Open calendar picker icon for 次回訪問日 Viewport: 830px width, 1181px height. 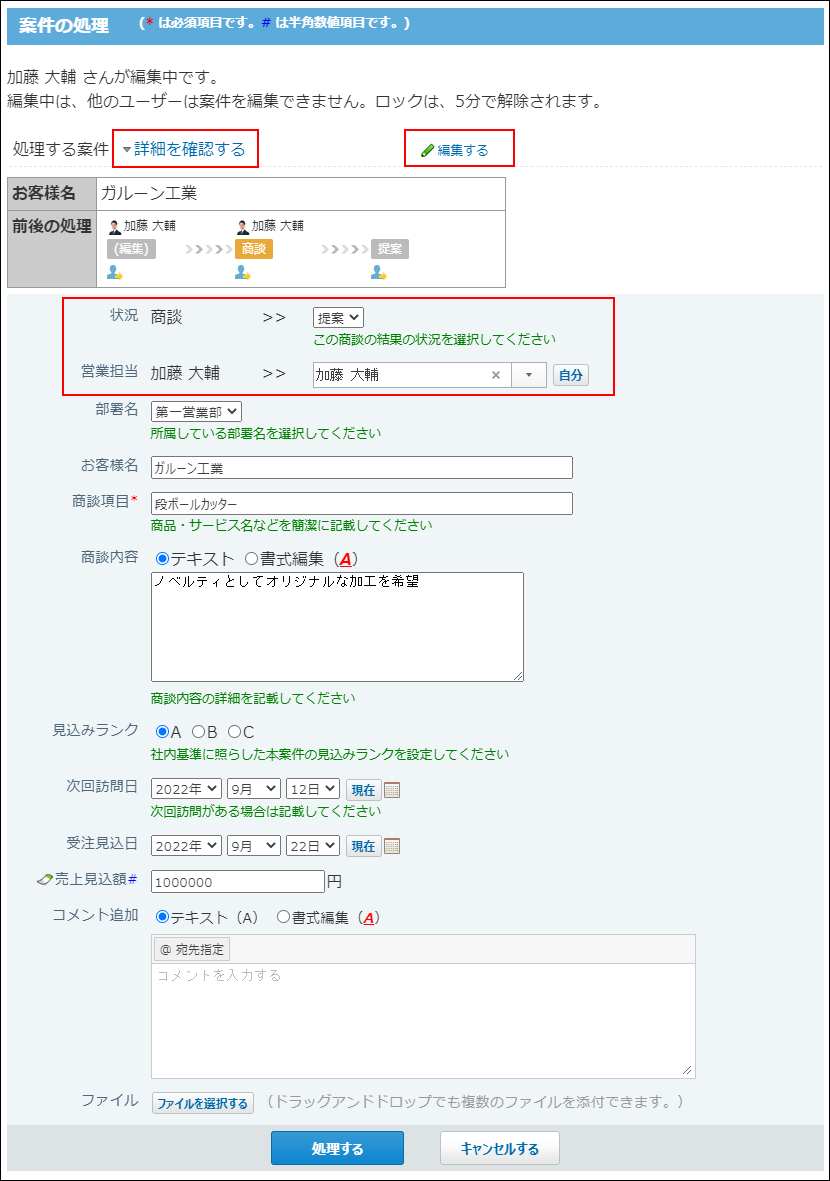(392, 790)
